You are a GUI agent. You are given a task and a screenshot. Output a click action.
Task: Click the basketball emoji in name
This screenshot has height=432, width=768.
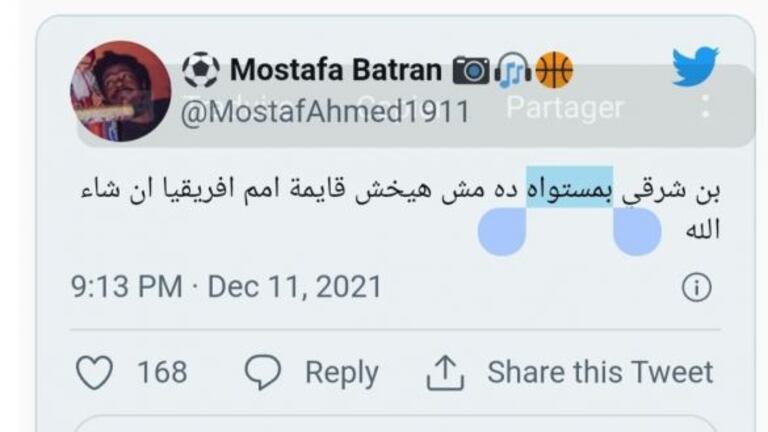[x=554, y=70]
